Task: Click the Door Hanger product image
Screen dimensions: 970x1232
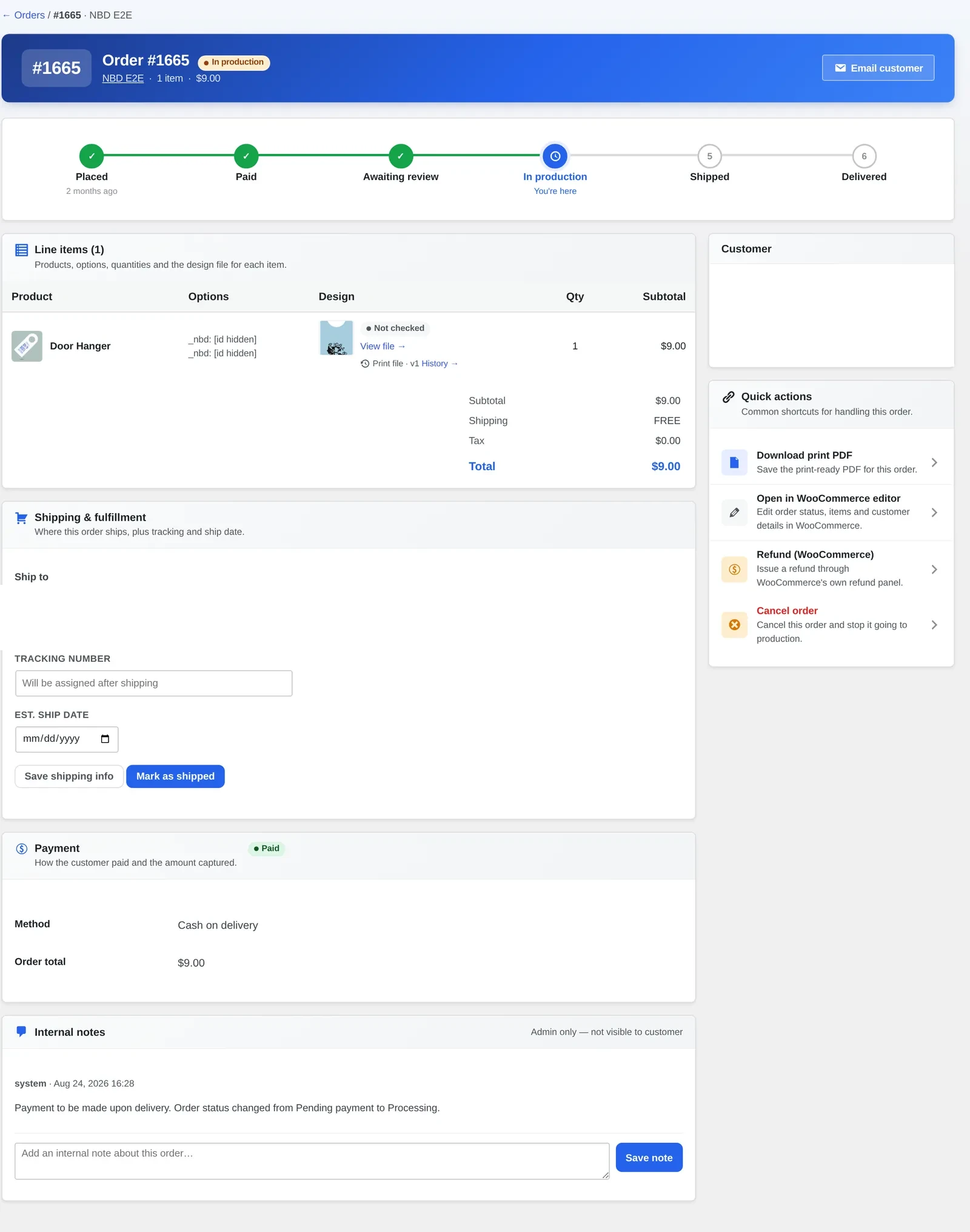Action: [x=27, y=346]
